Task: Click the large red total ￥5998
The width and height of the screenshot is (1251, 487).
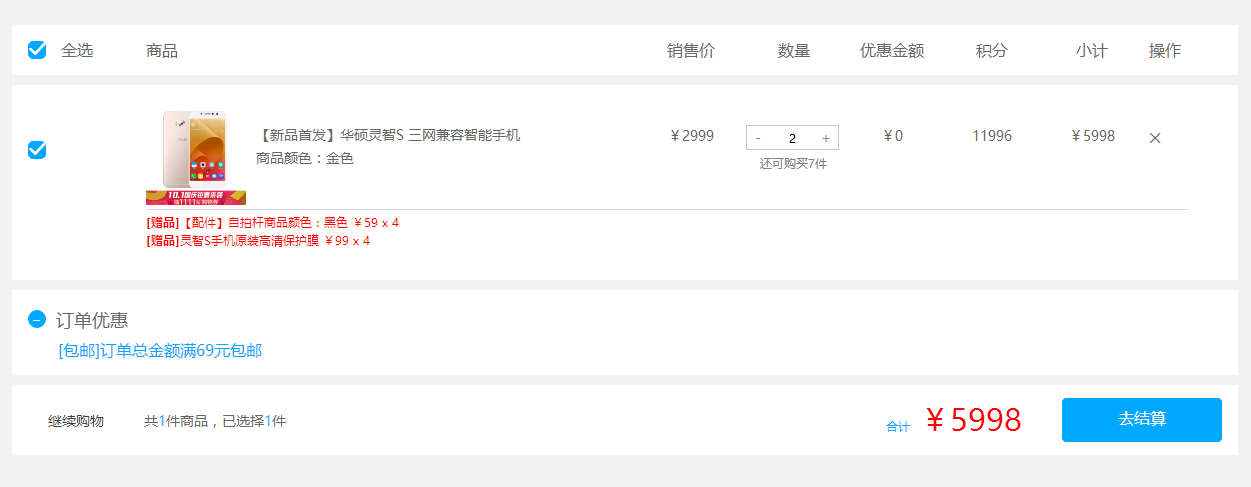Action: [x=973, y=420]
